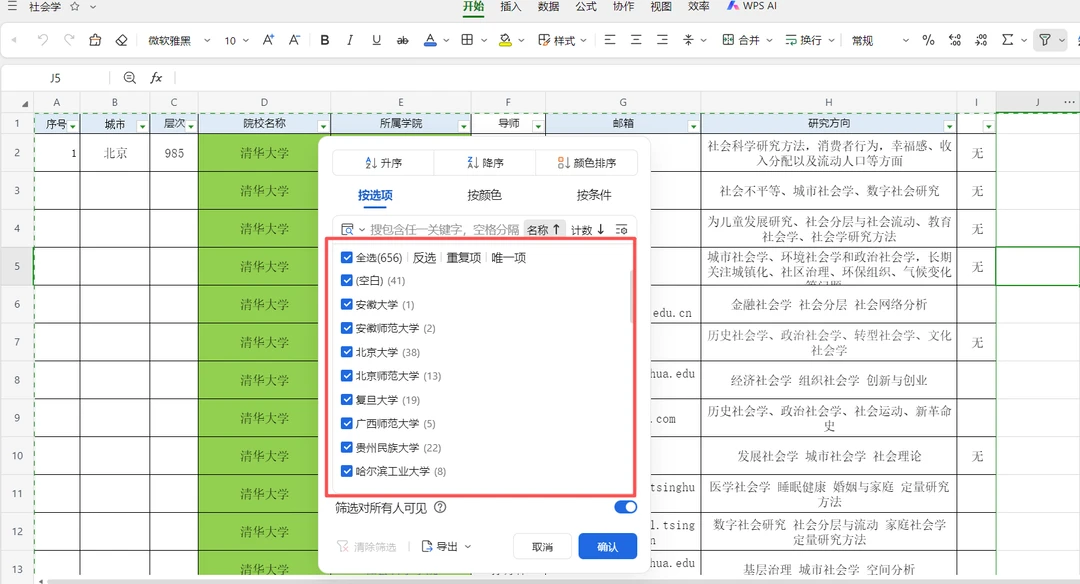The height and width of the screenshot is (584, 1080).
Task: Click the filter funnel icon in toolbar
Action: pos(1044,41)
